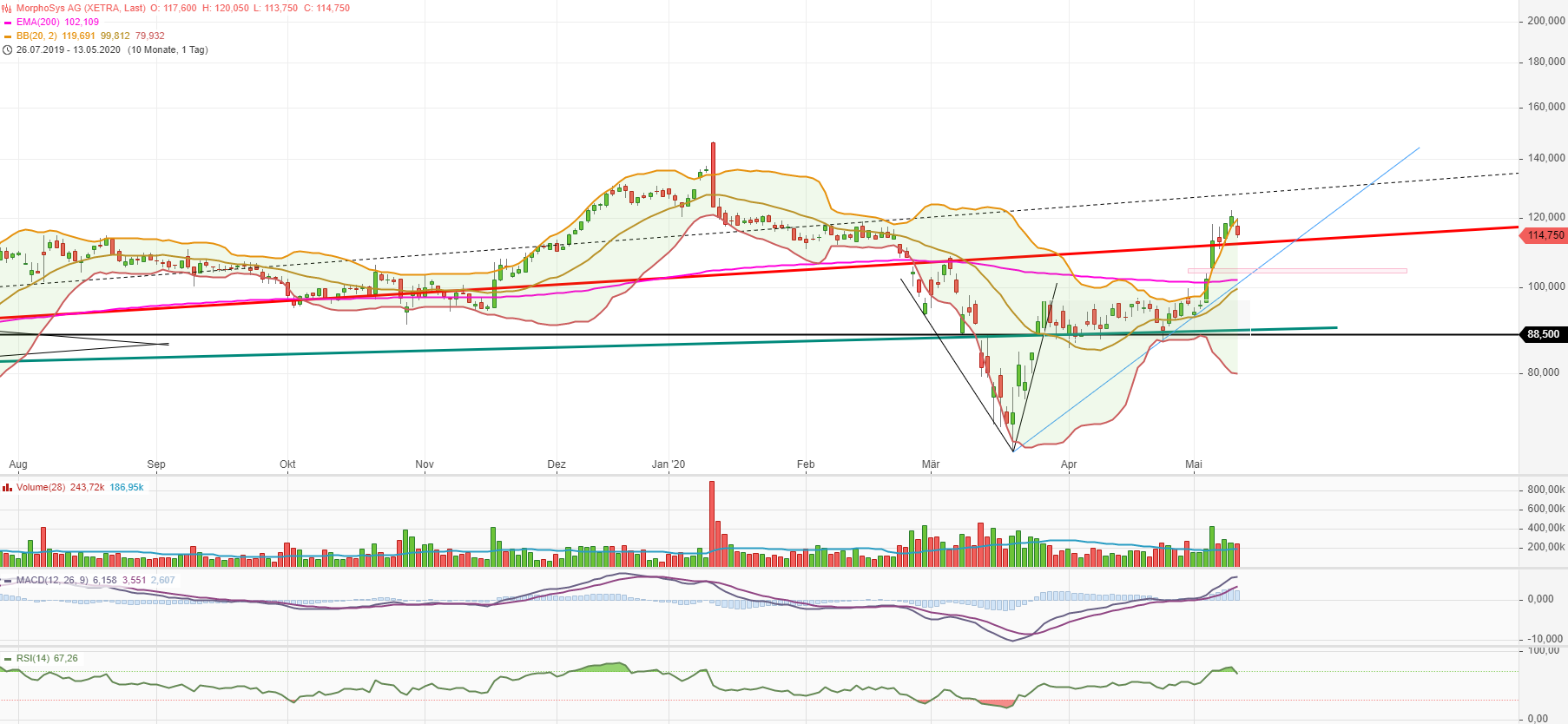
Task: Click the Mai month label on time axis
Action: tap(1194, 464)
